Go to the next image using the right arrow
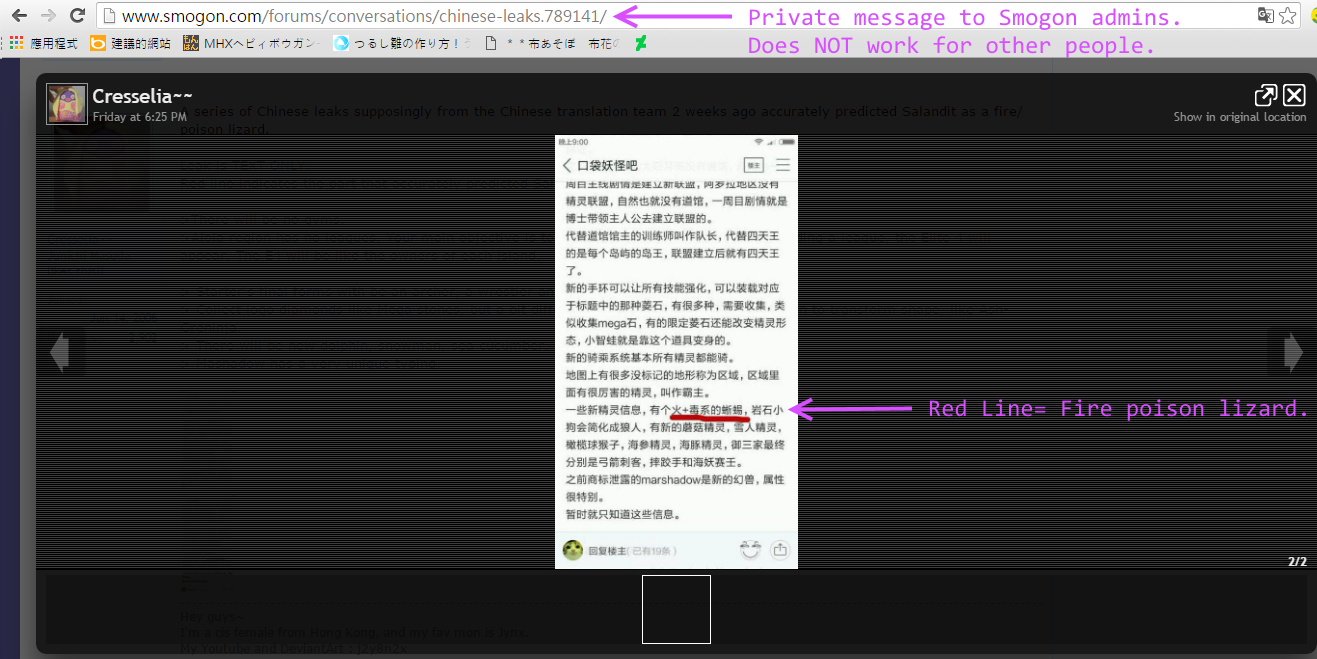1317x659 pixels. tap(1293, 352)
